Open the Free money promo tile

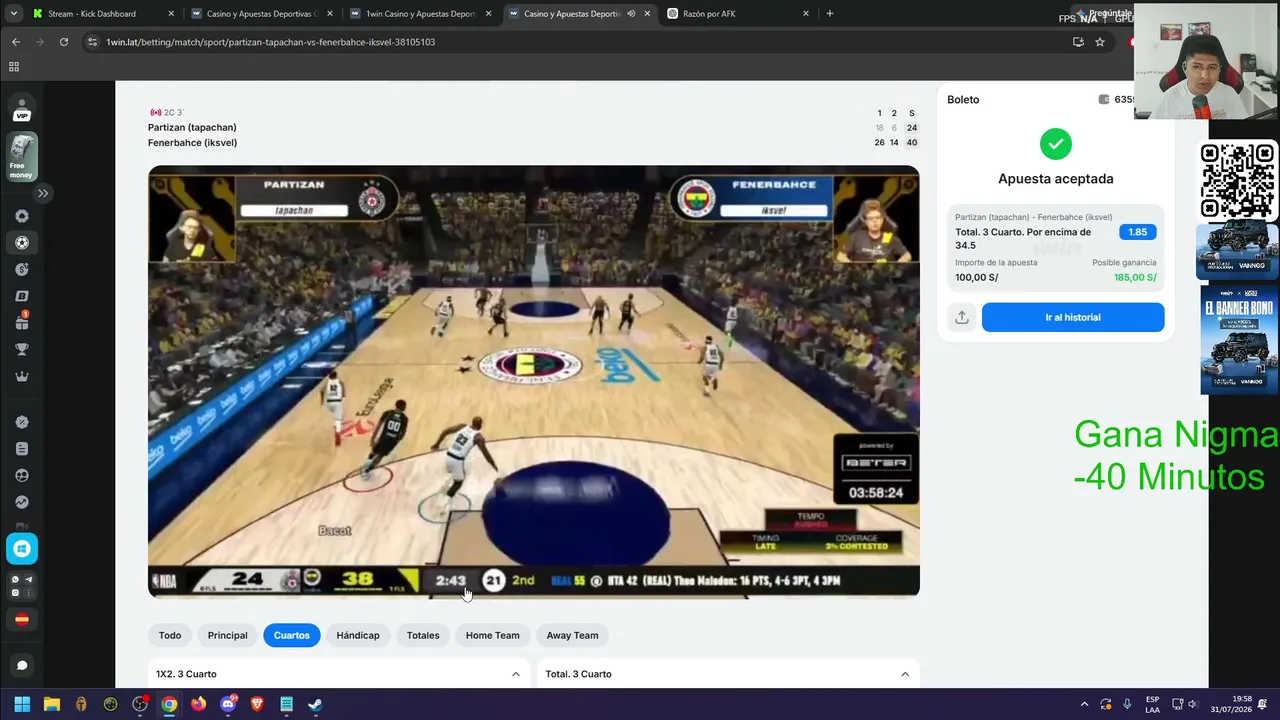[x=22, y=158]
